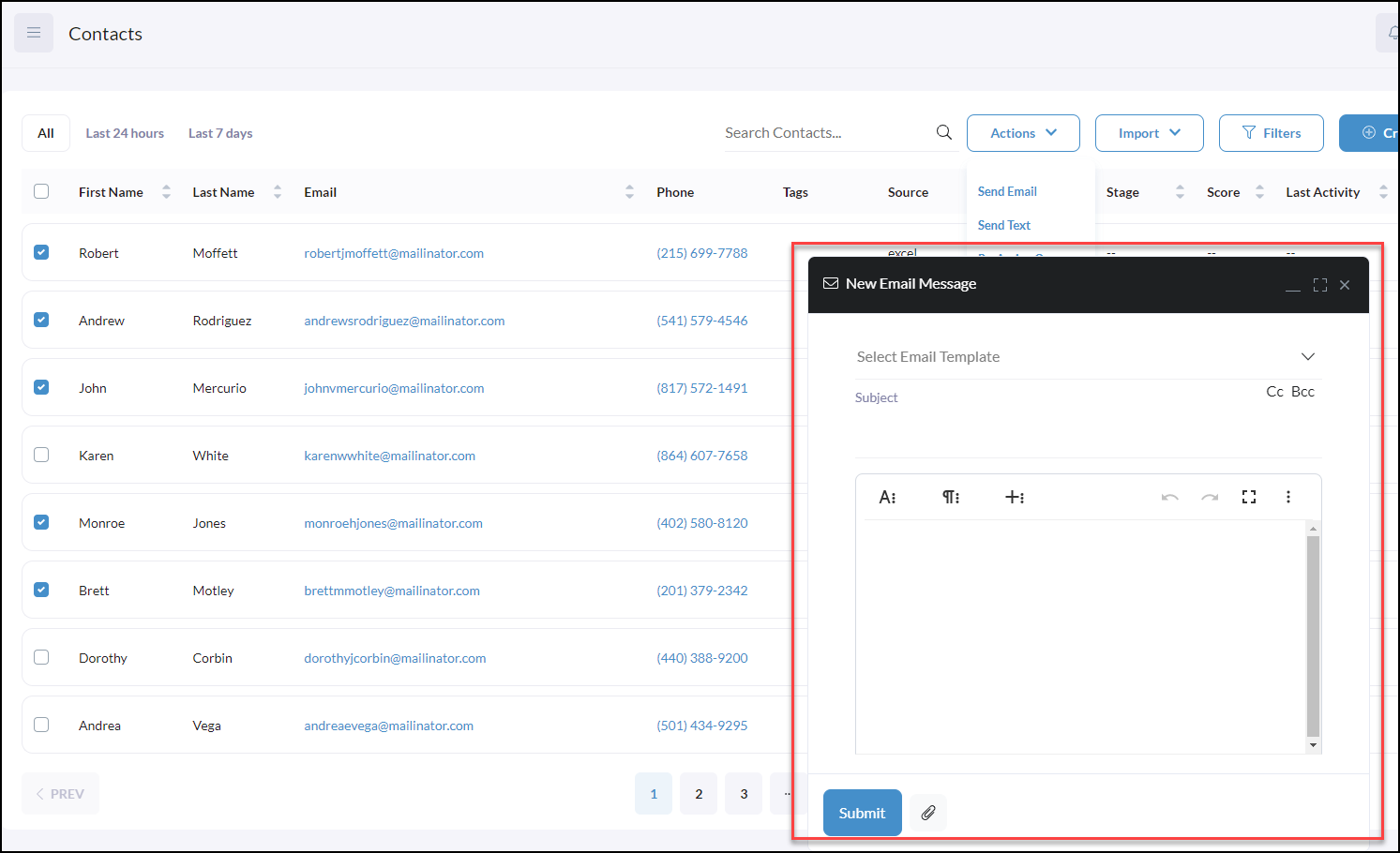Check Karen White's row checkbox

pyautogui.click(x=41, y=455)
